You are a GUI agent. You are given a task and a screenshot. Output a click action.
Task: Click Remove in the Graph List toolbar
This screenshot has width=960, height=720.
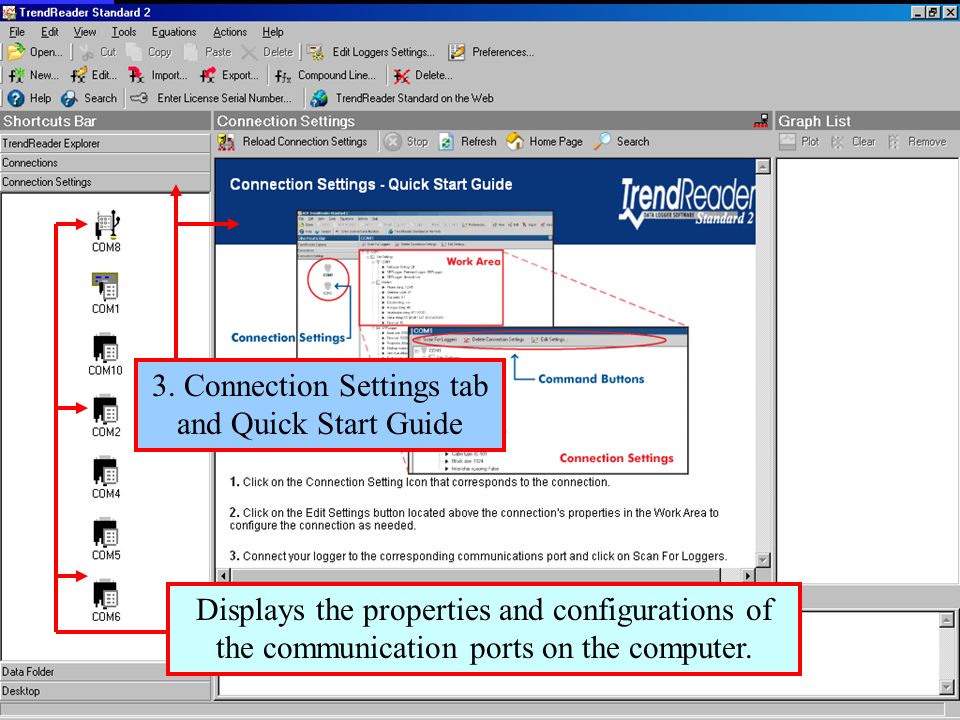[x=917, y=141]
